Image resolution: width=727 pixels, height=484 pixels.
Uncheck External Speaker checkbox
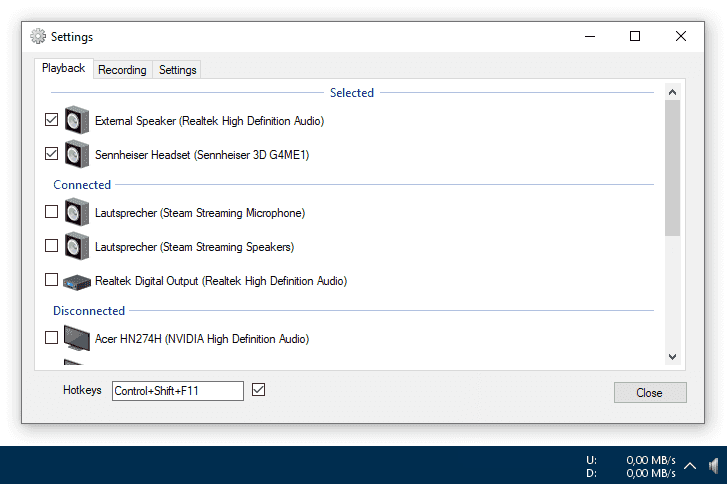tap(51, 120)
